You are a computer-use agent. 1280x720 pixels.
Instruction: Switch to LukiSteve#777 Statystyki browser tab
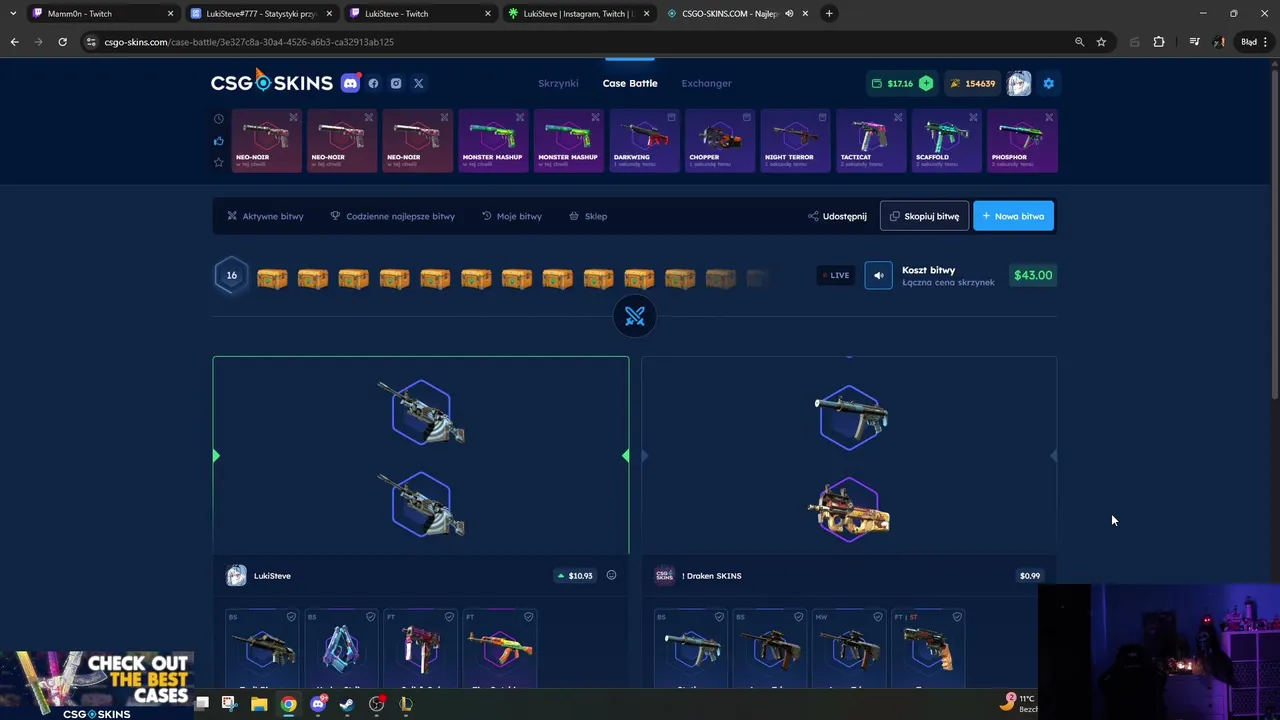point(262,13)
